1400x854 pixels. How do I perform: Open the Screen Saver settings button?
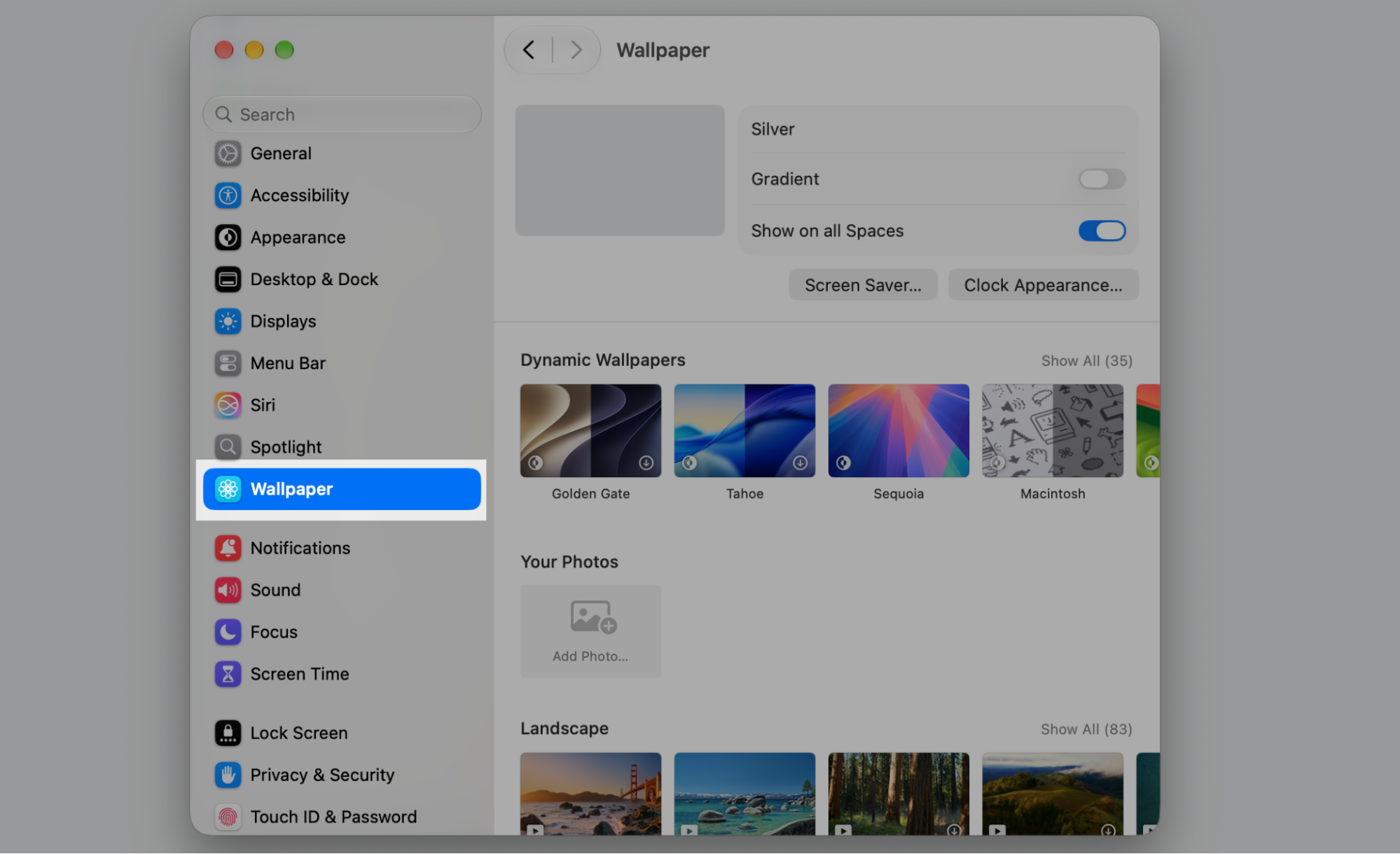pyautogui.click(x=863, y=285)
